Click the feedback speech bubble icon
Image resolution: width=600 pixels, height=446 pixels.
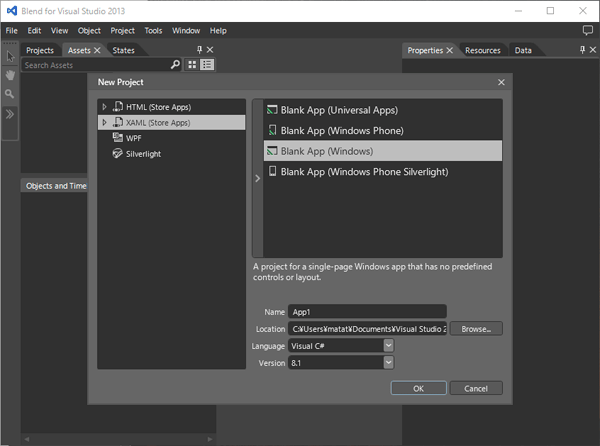[587, 30]
